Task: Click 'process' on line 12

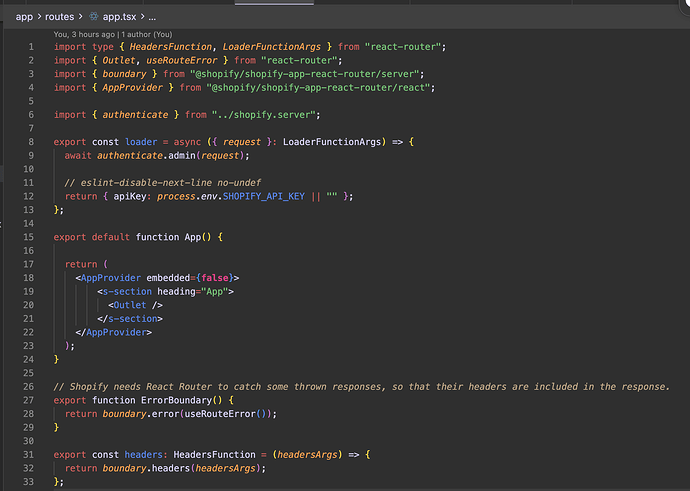Action: pyautogui.click(x=176, y=196)
